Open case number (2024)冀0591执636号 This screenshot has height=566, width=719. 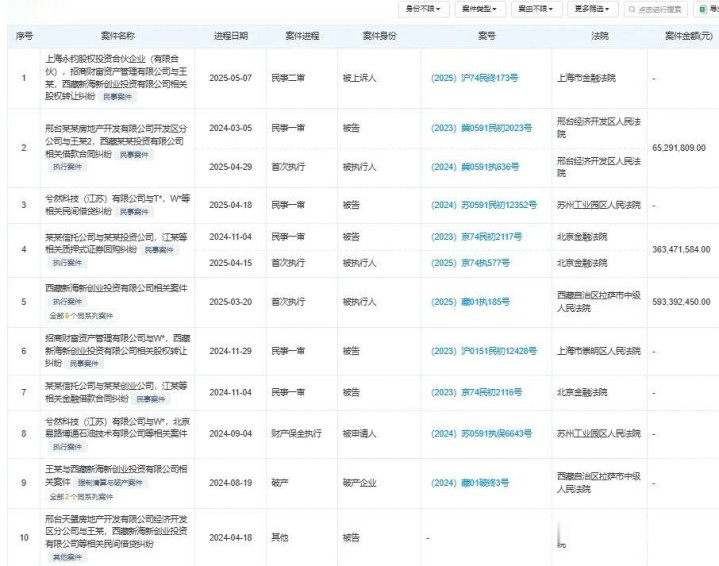[475, 167]
